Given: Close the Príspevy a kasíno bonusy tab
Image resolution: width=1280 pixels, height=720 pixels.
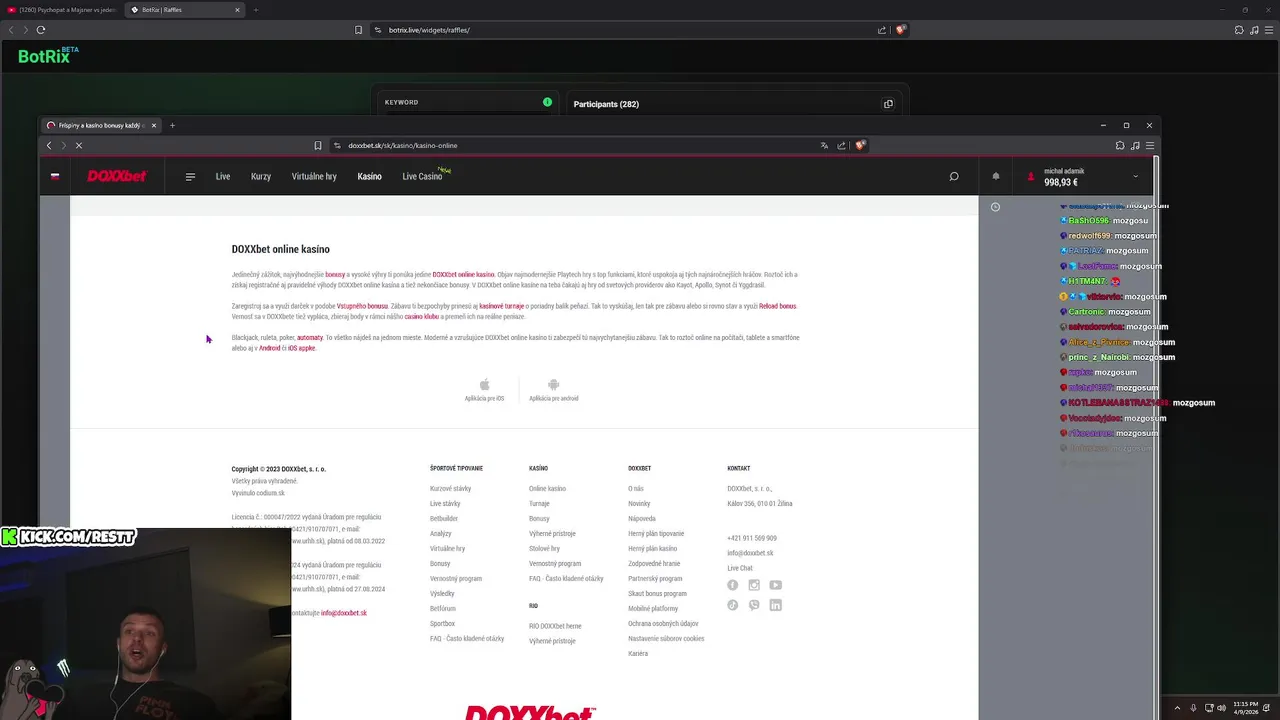Looking at the screenshot, I should [154, 126].
